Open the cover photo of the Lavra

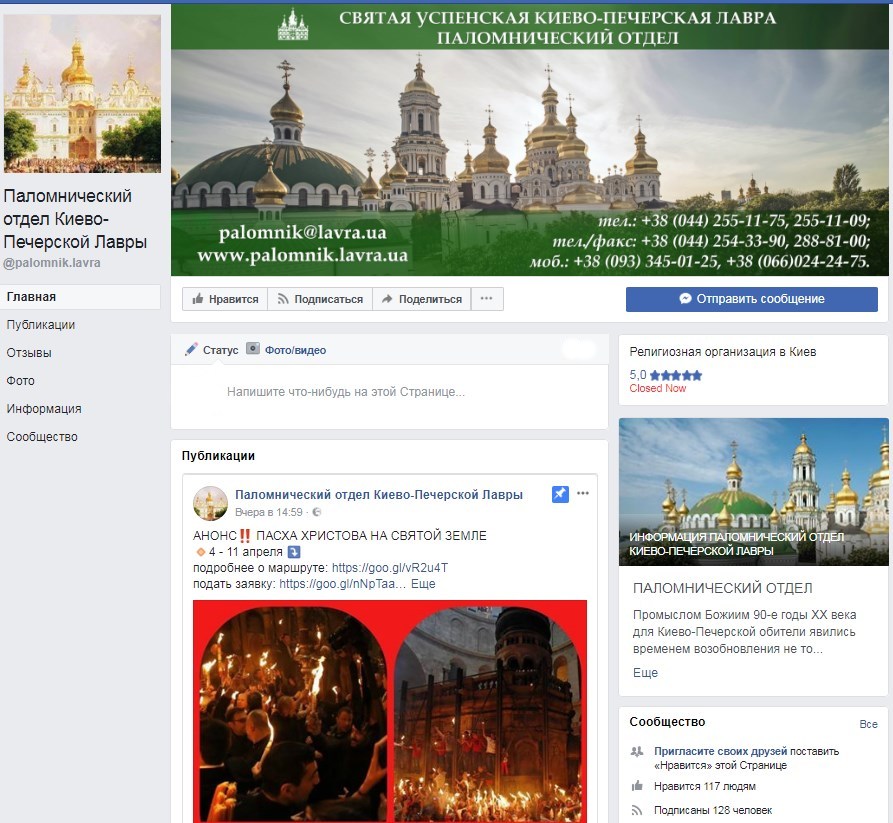tap(530, 140)
